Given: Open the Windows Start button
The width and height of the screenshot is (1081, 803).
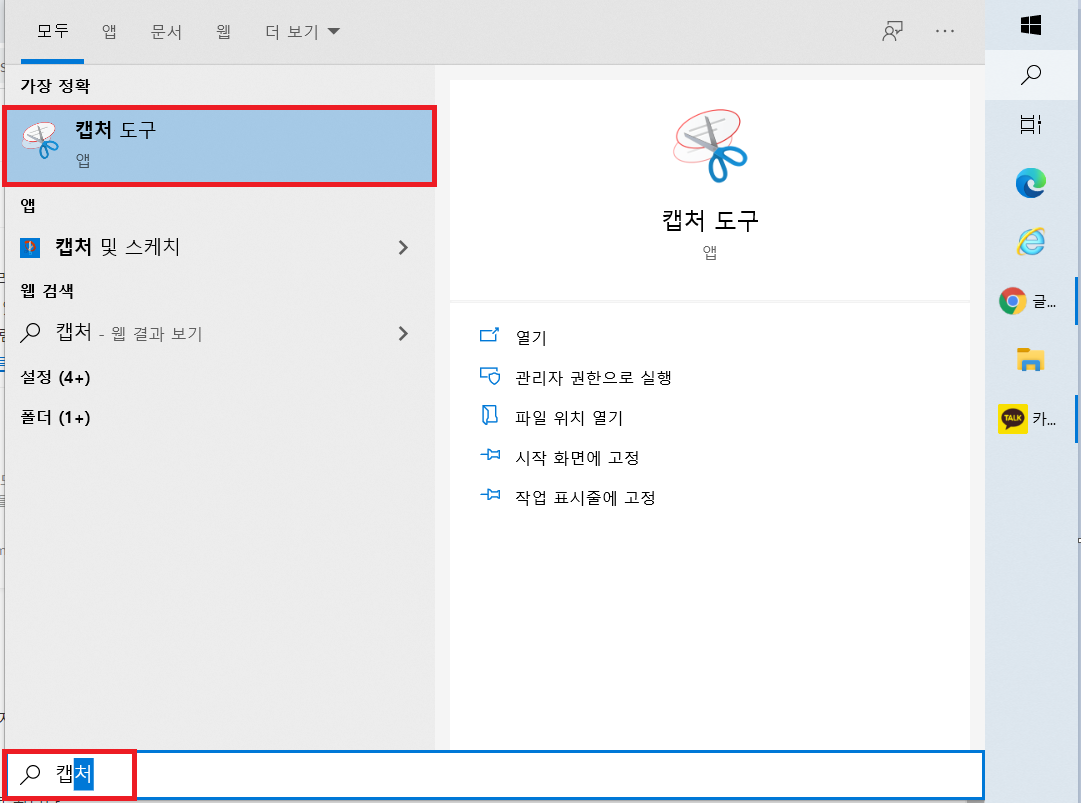Looking at the screenshot, I should coord(1031,25).
